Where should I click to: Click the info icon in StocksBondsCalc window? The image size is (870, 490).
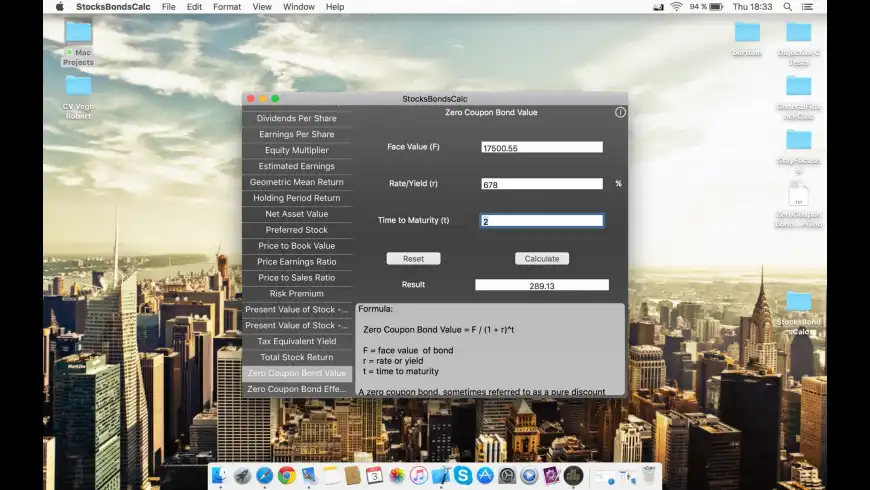(620, 113)
